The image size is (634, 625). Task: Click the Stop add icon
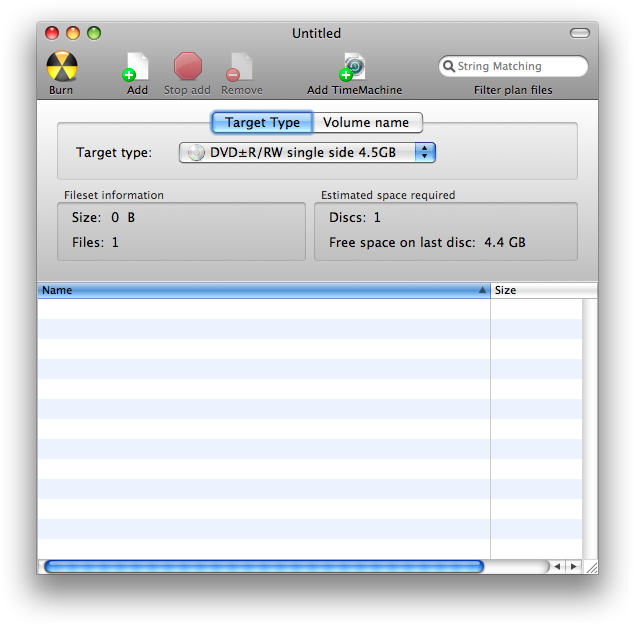tap(188, 66)
